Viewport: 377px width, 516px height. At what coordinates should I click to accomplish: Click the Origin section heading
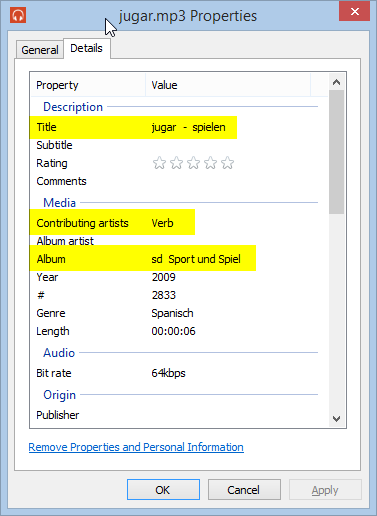pyautogui.click(x=59, y=395)
